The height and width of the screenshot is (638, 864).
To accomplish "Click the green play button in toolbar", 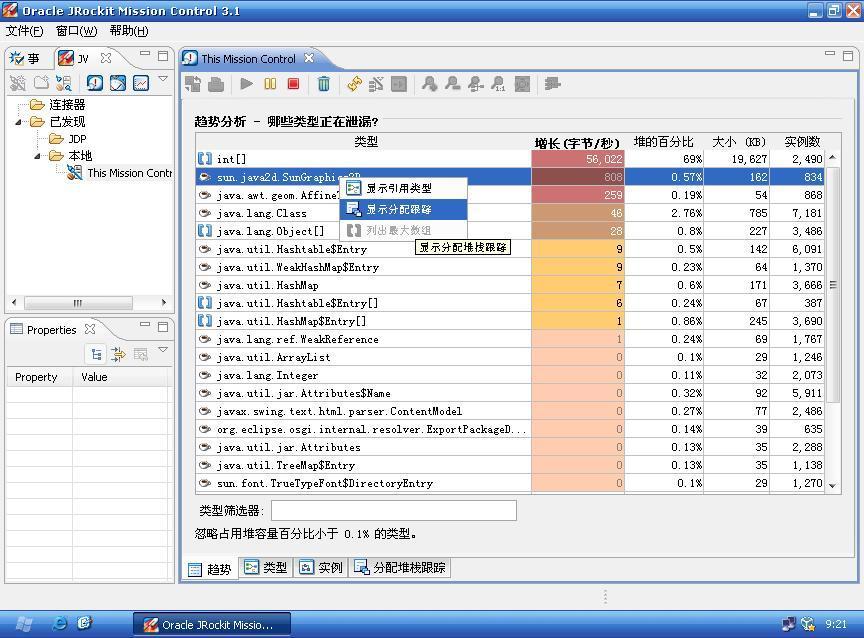I will click(x=246, y=84).
